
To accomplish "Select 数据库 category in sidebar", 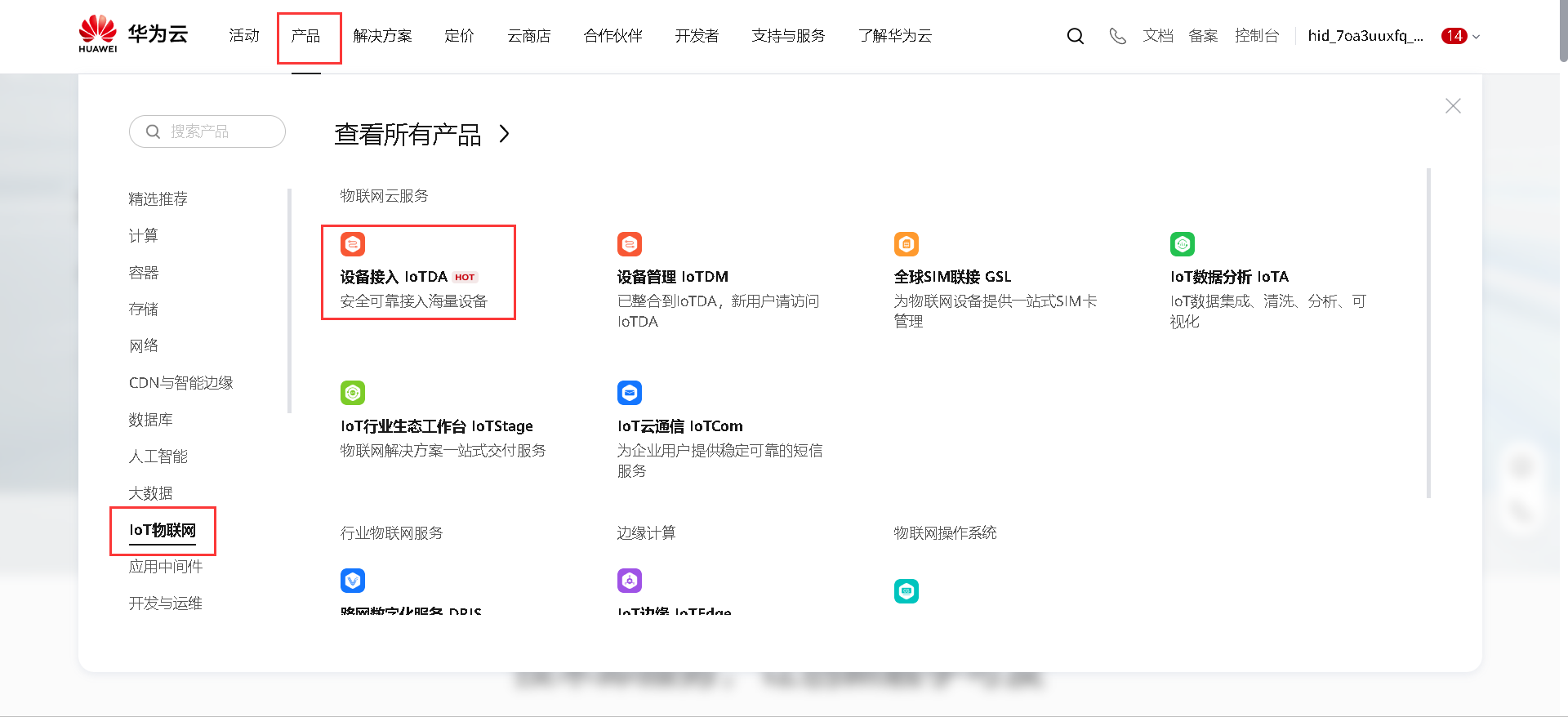I will 151,420.
